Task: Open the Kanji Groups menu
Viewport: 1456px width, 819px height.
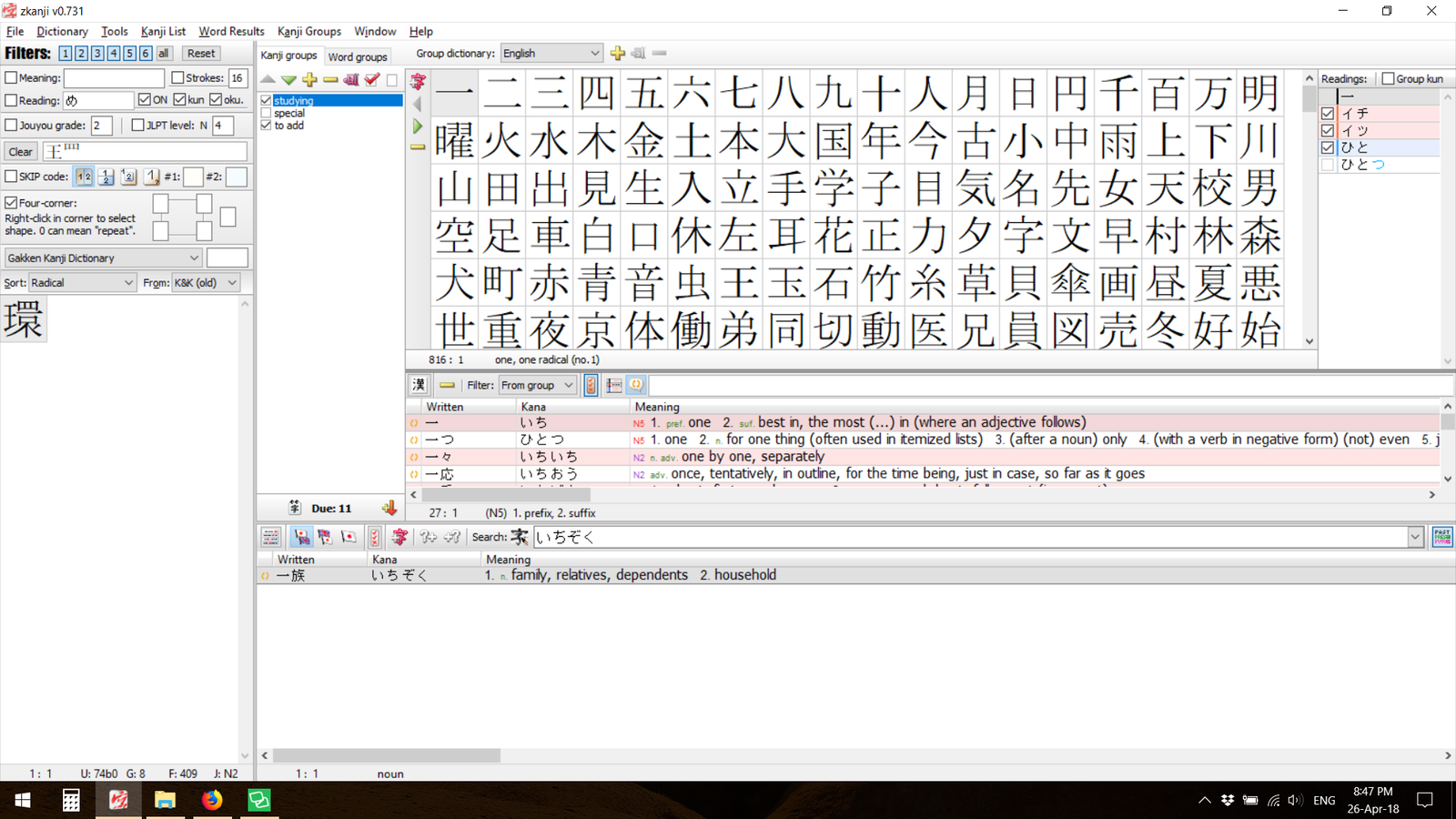Action: pyautogui.click(x=308, y=31)
